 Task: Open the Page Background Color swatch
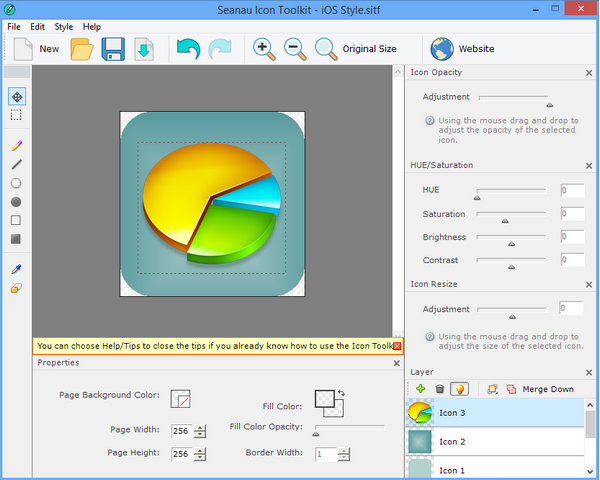tap(180, 398)
